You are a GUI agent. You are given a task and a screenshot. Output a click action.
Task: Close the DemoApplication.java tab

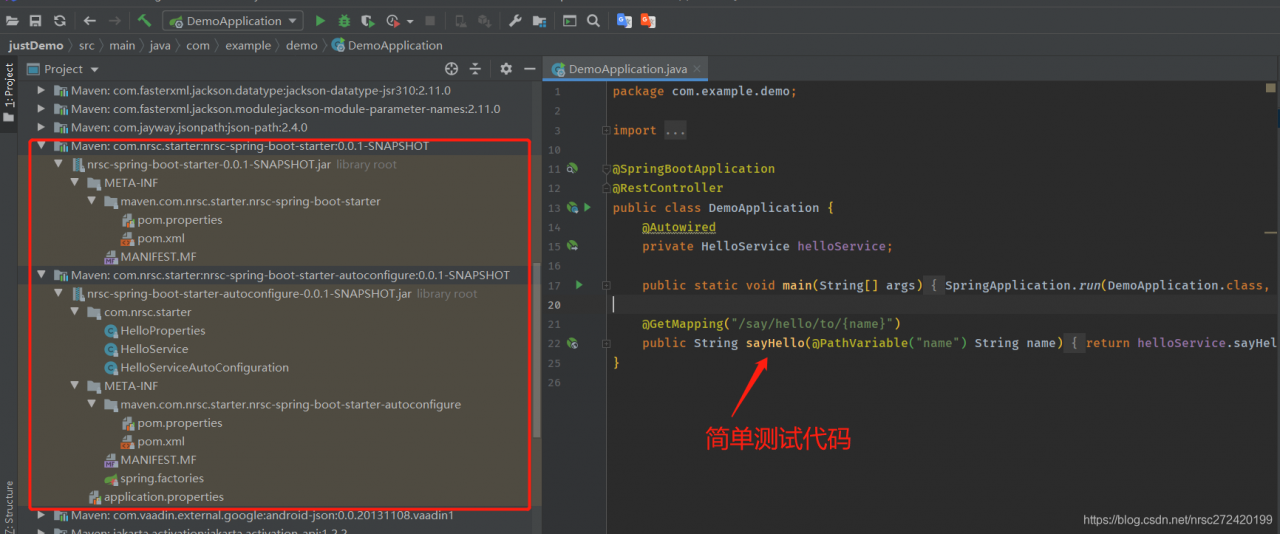pos(698,70)
